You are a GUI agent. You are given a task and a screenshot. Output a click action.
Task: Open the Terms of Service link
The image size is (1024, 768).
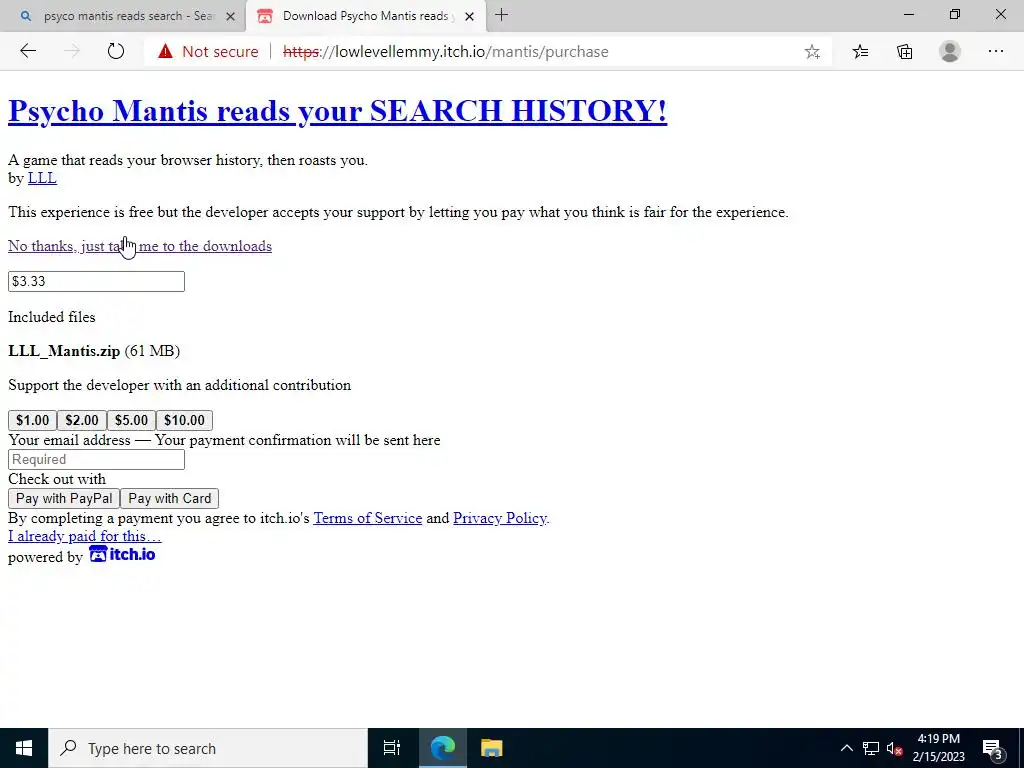pos(368,518)
